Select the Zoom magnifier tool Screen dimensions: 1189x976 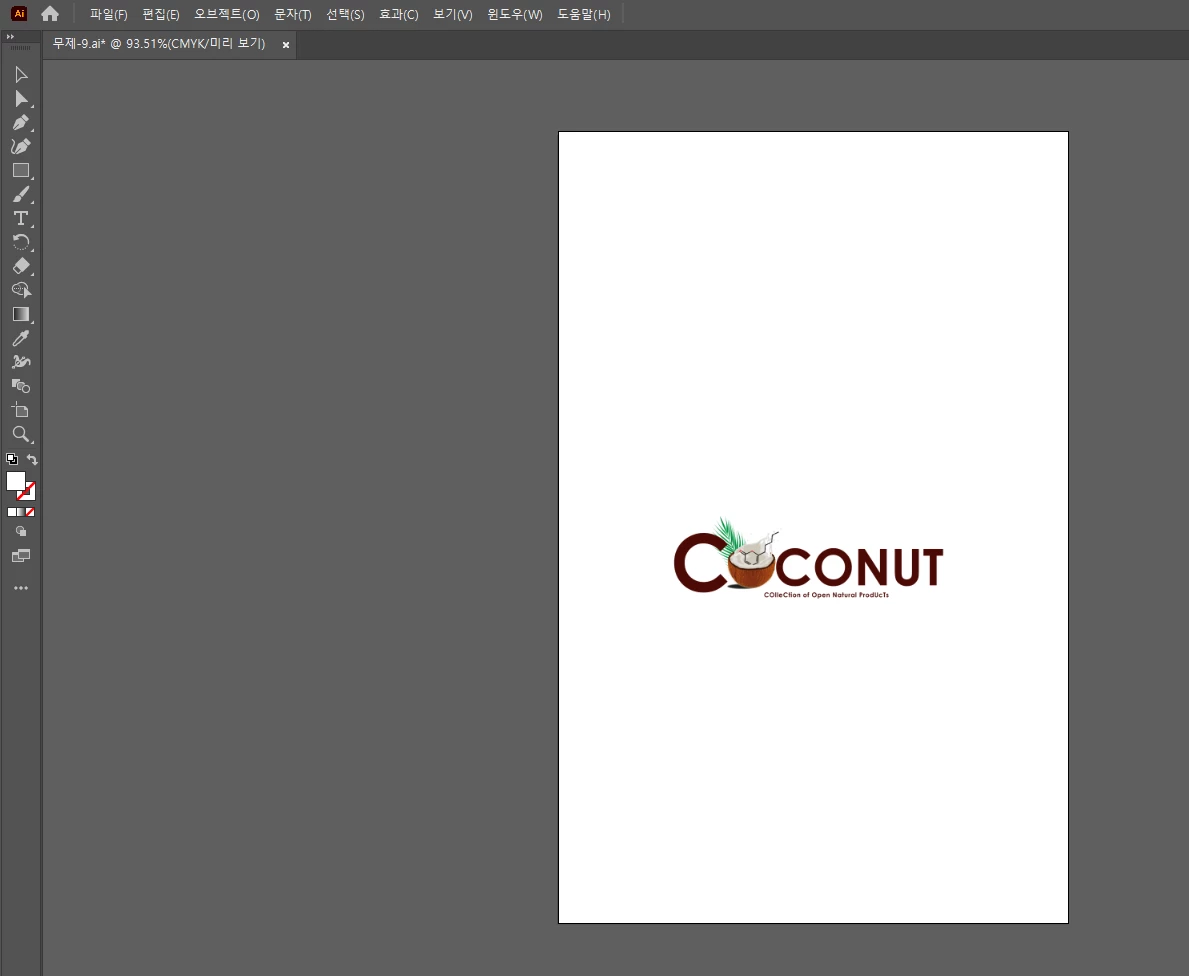[21, 435]
